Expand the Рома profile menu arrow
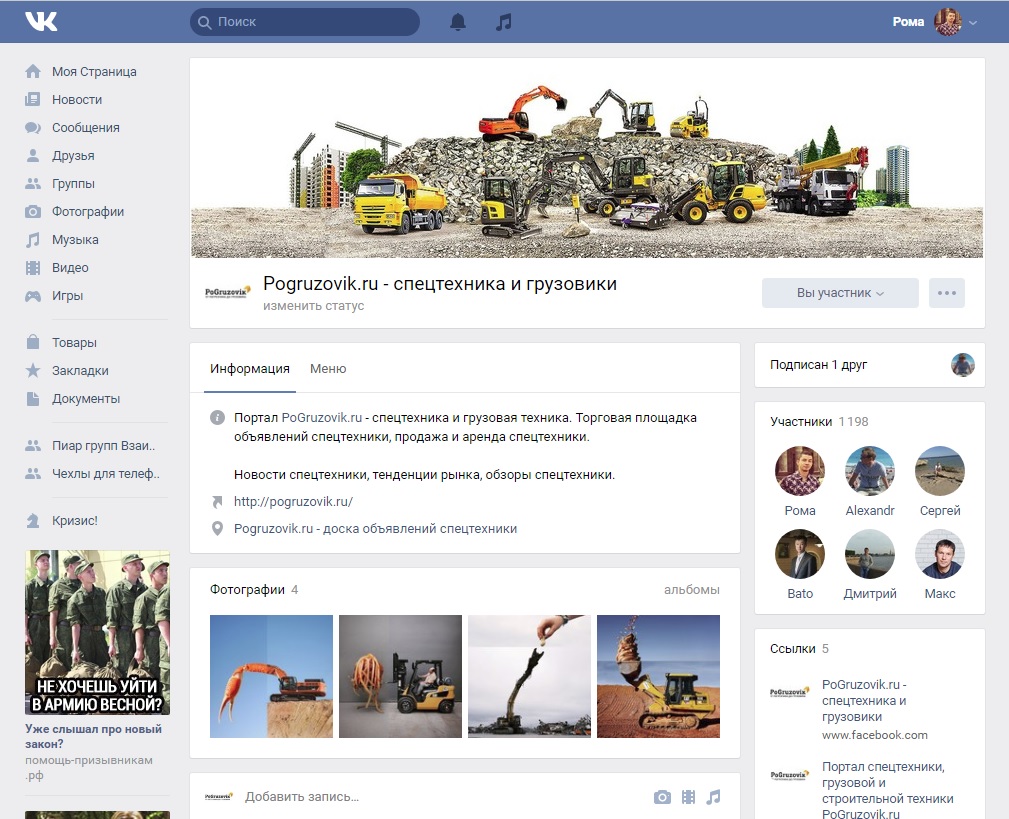This screenshot has width=1009, height=819. click(x=973, y=23)
